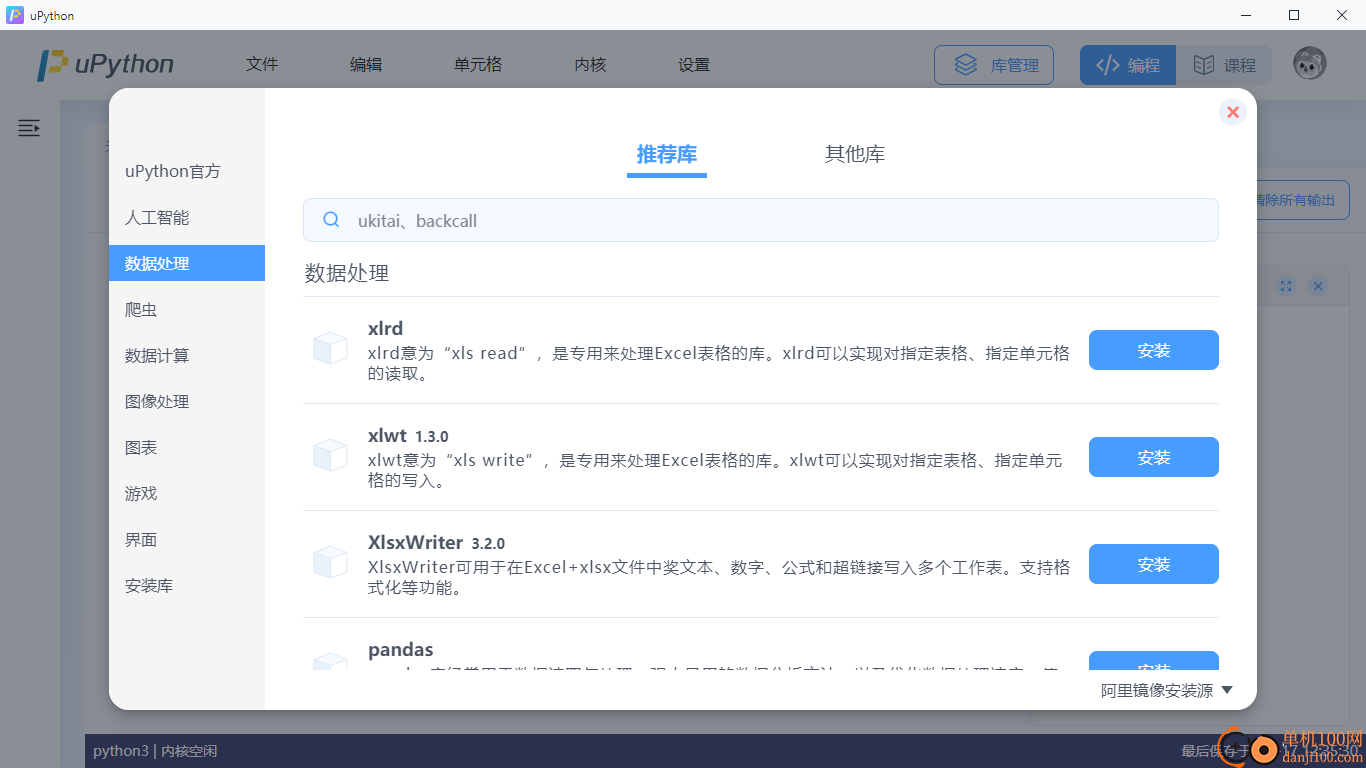Click the xlrd library name

coord(385,329)
